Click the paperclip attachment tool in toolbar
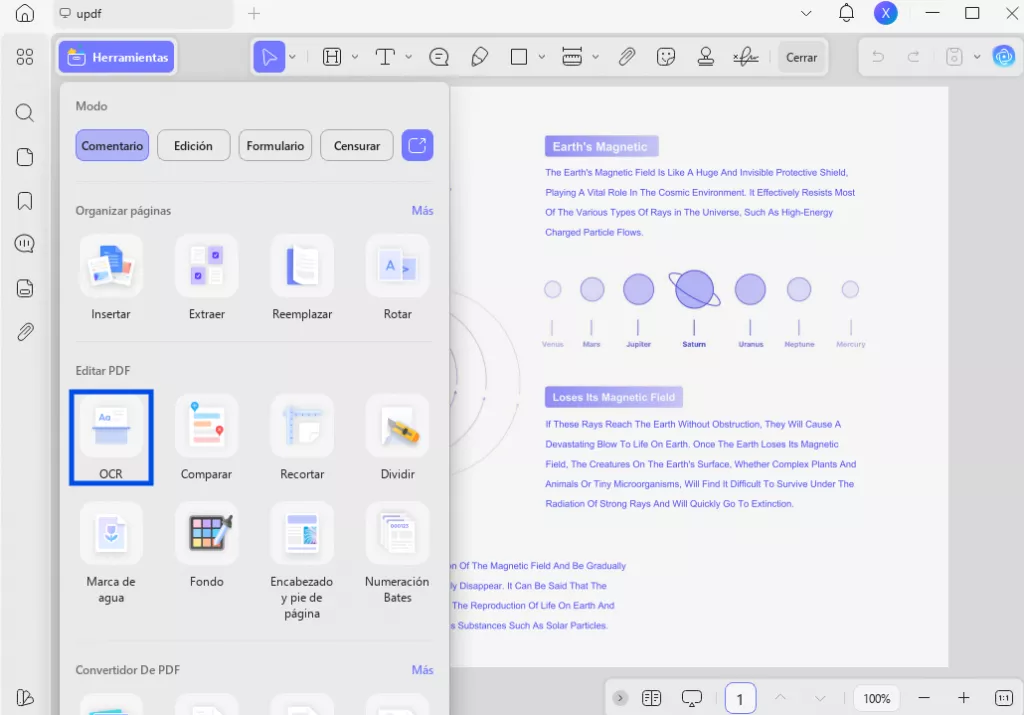The height and width of the screenshot is (715, 1024). tap(626, 57)
